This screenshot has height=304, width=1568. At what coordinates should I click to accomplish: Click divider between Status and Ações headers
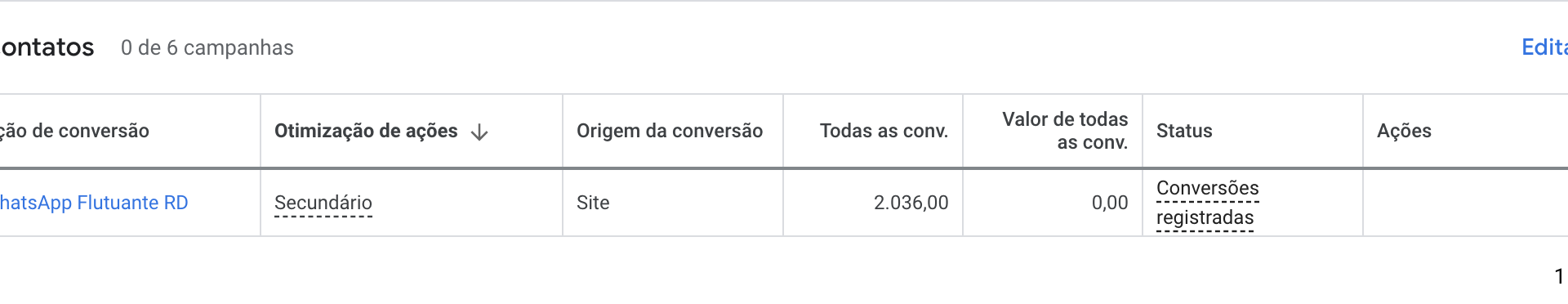(x=1363, y=131)
